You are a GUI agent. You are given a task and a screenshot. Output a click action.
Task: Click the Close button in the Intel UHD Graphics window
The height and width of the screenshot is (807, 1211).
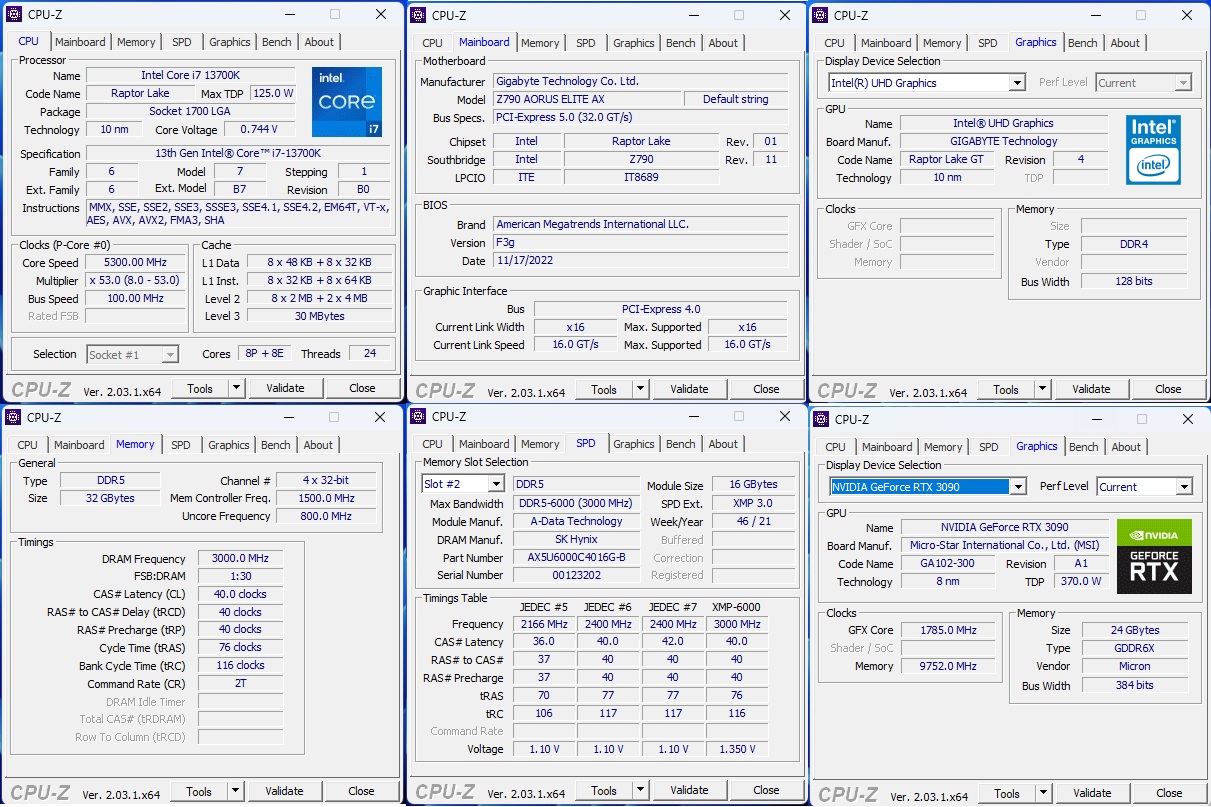tap(1168, 389)
